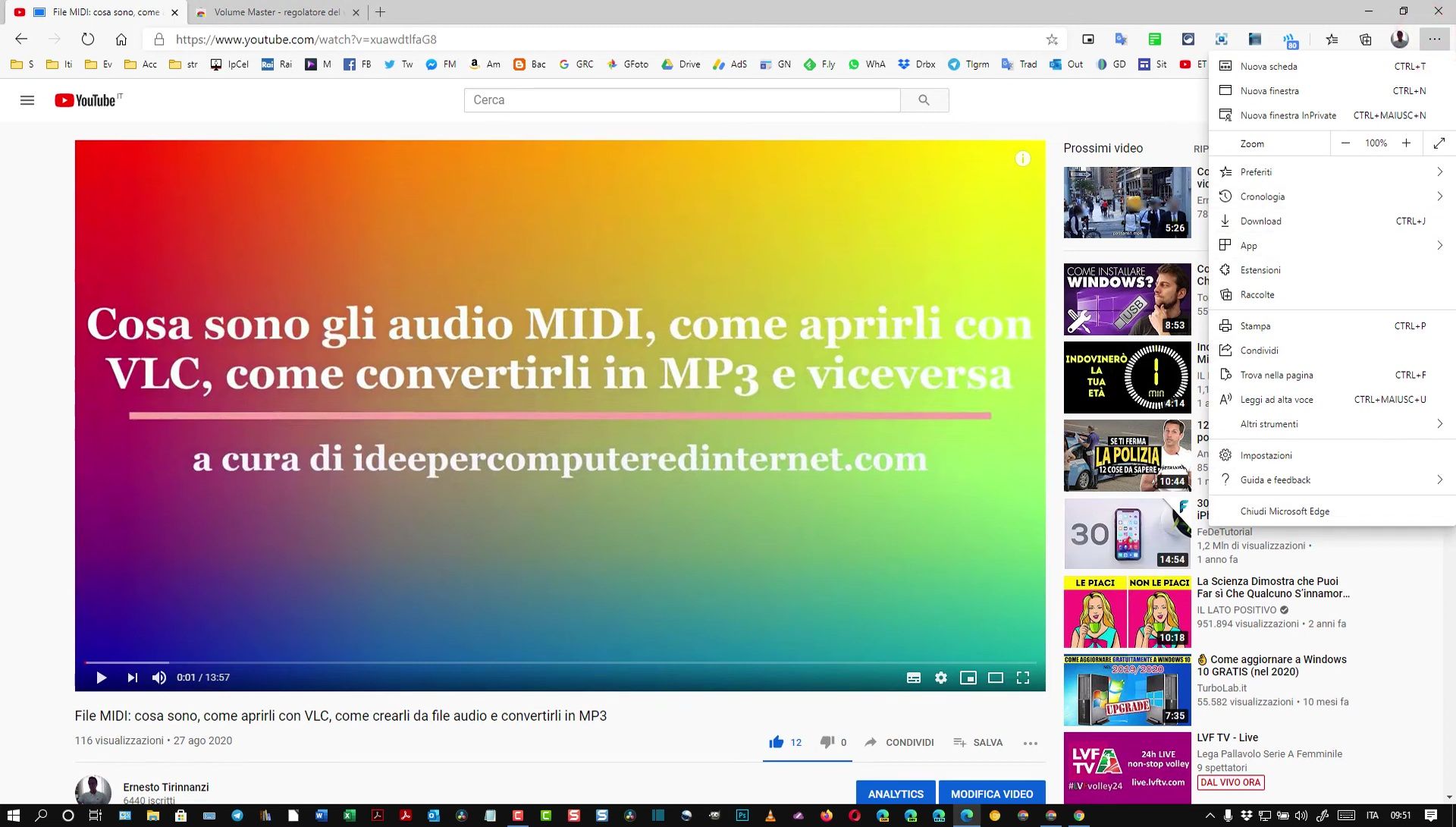The width and height of the screenshot is (1456, 827).
Task: Click CONDIVIDI to share the video
Action: click(899, 742)
